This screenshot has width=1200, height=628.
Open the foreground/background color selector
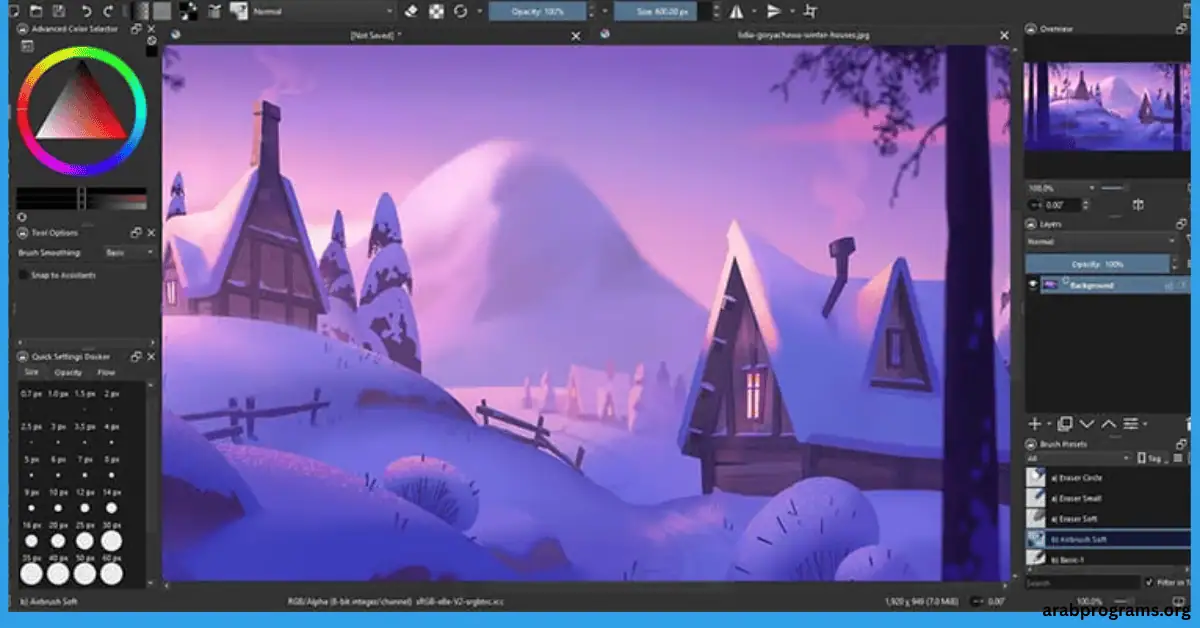[188, 11]
